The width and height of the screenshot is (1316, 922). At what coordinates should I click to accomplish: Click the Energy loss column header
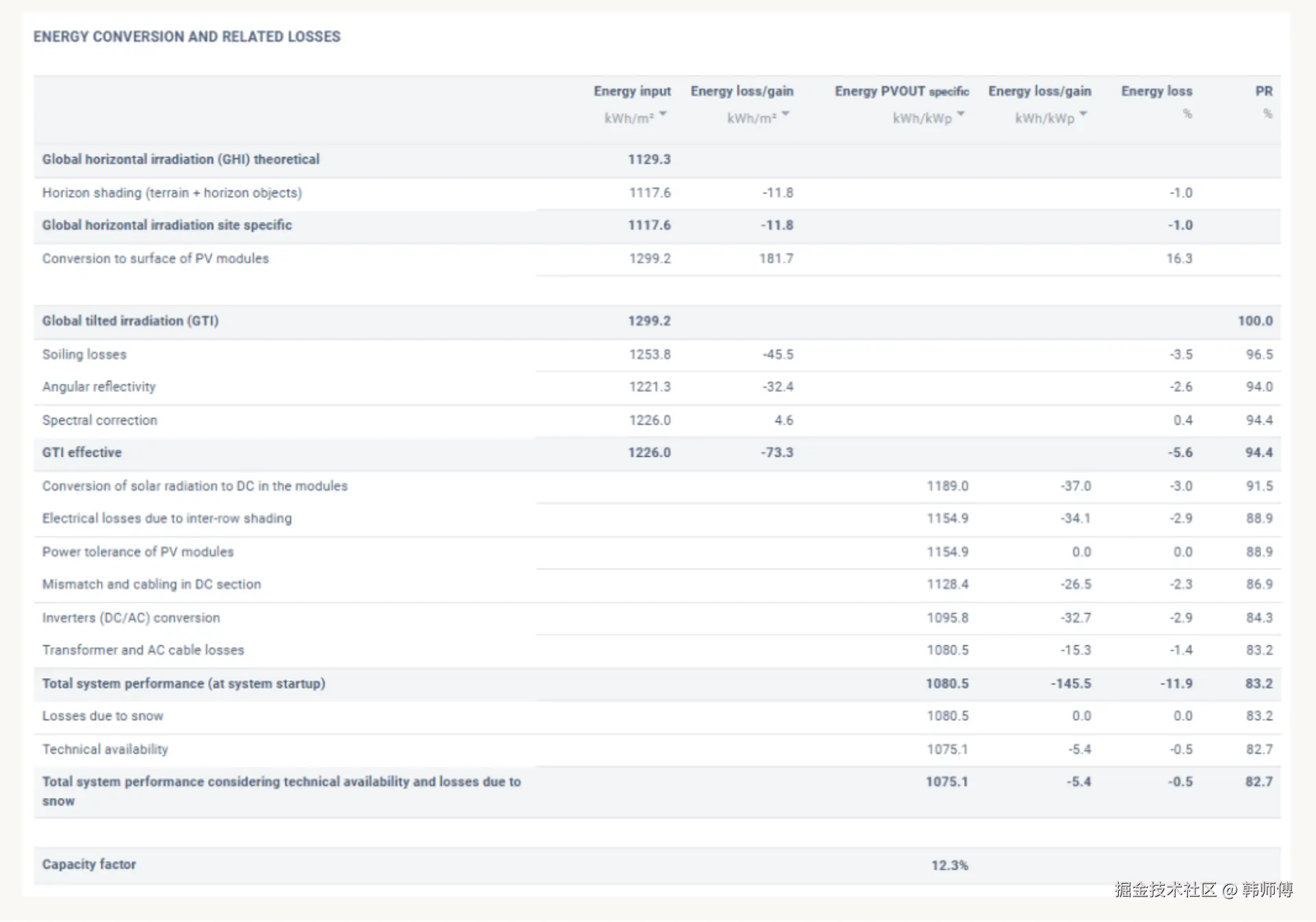coord(1156,91)
